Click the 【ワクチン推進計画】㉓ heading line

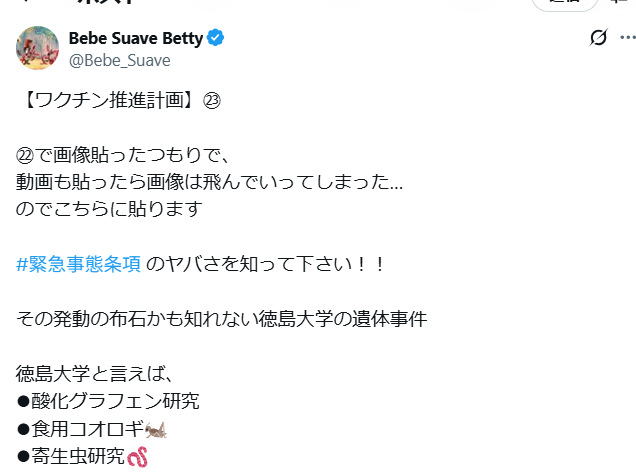(118, 101)
